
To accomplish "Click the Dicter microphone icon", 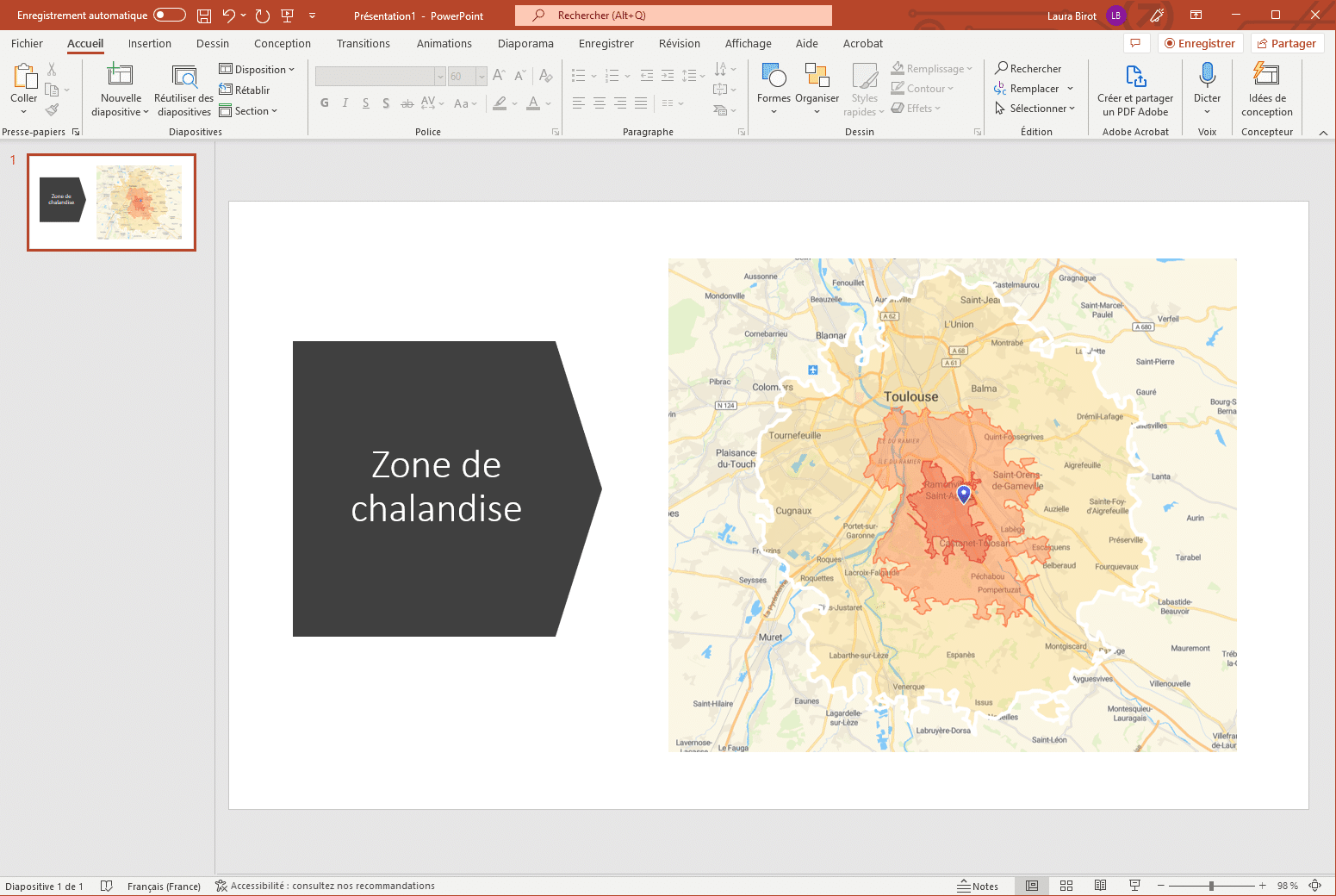I will [x=1207, y=76].
